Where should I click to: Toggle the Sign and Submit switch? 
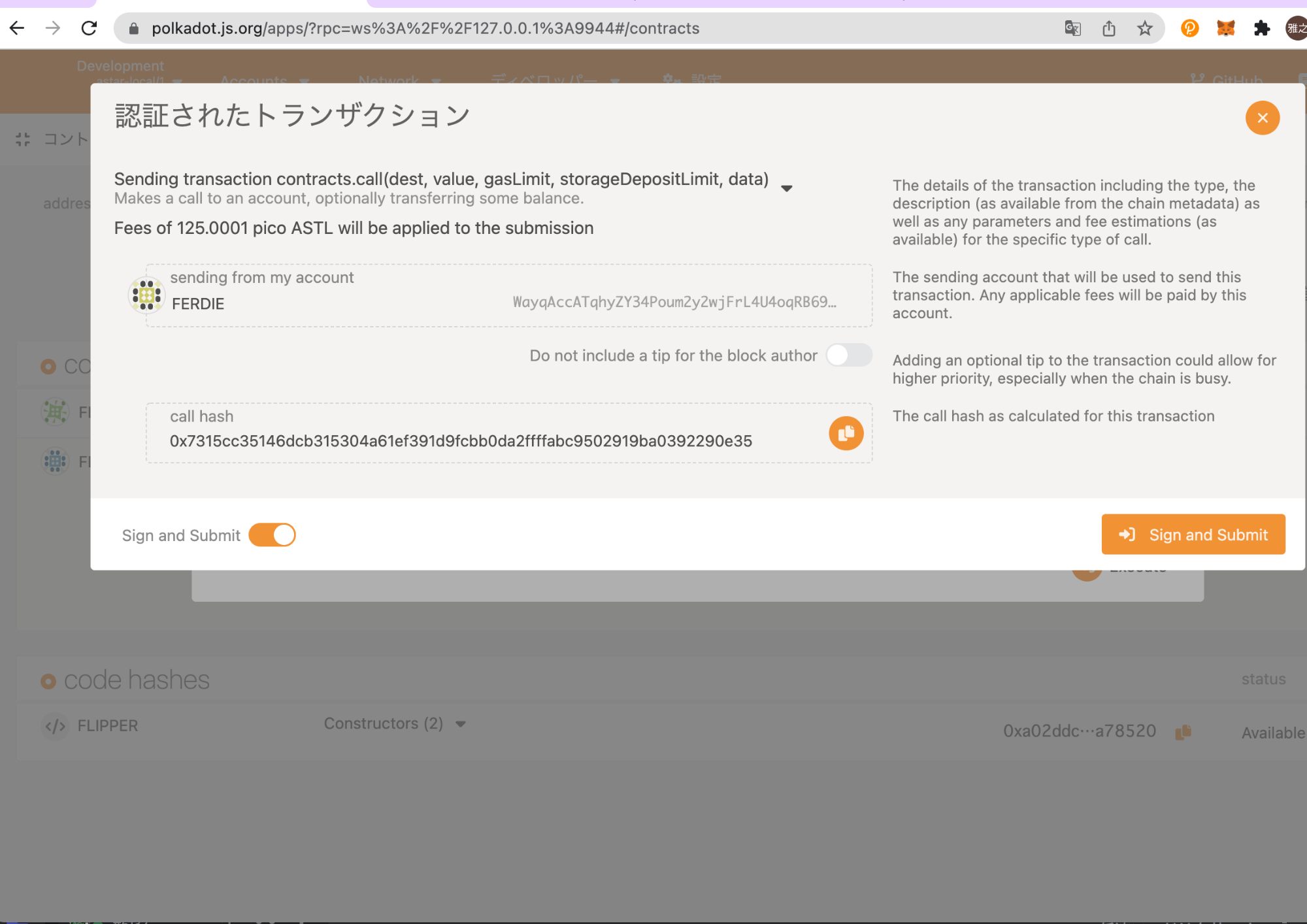[272, 535]
